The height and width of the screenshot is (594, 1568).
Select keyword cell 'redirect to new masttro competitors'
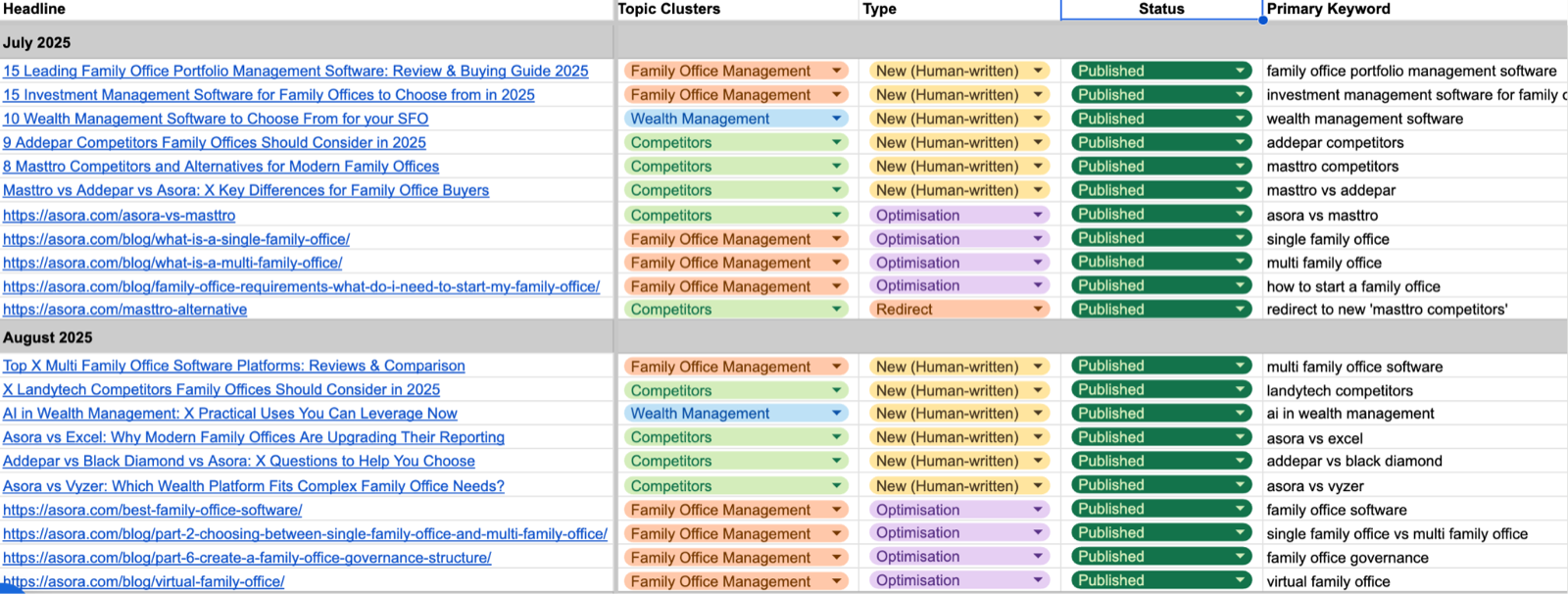point(1415,309)
